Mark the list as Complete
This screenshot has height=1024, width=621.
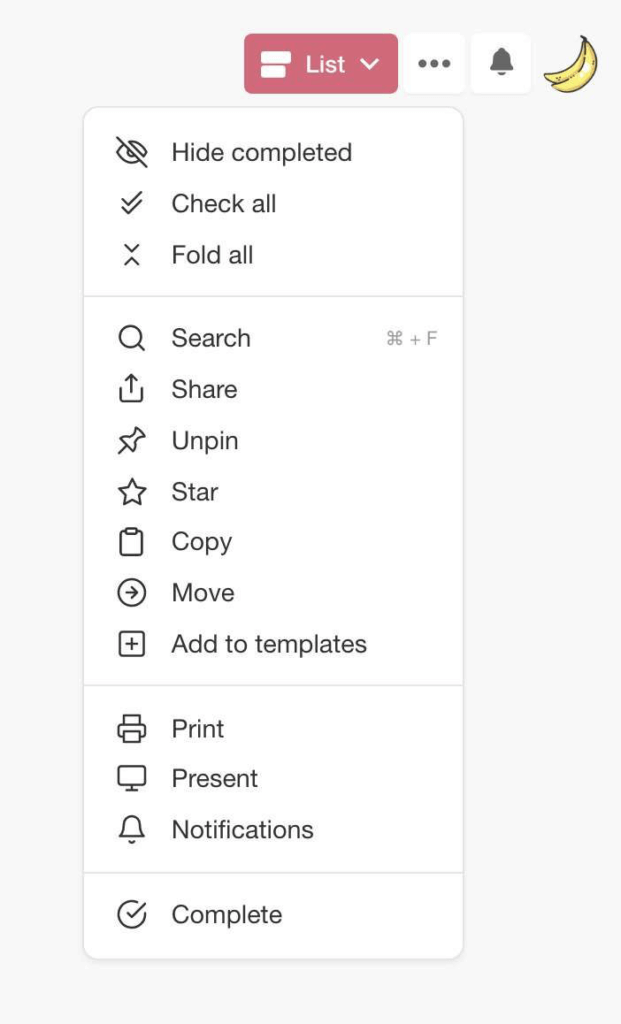[226, 915]
